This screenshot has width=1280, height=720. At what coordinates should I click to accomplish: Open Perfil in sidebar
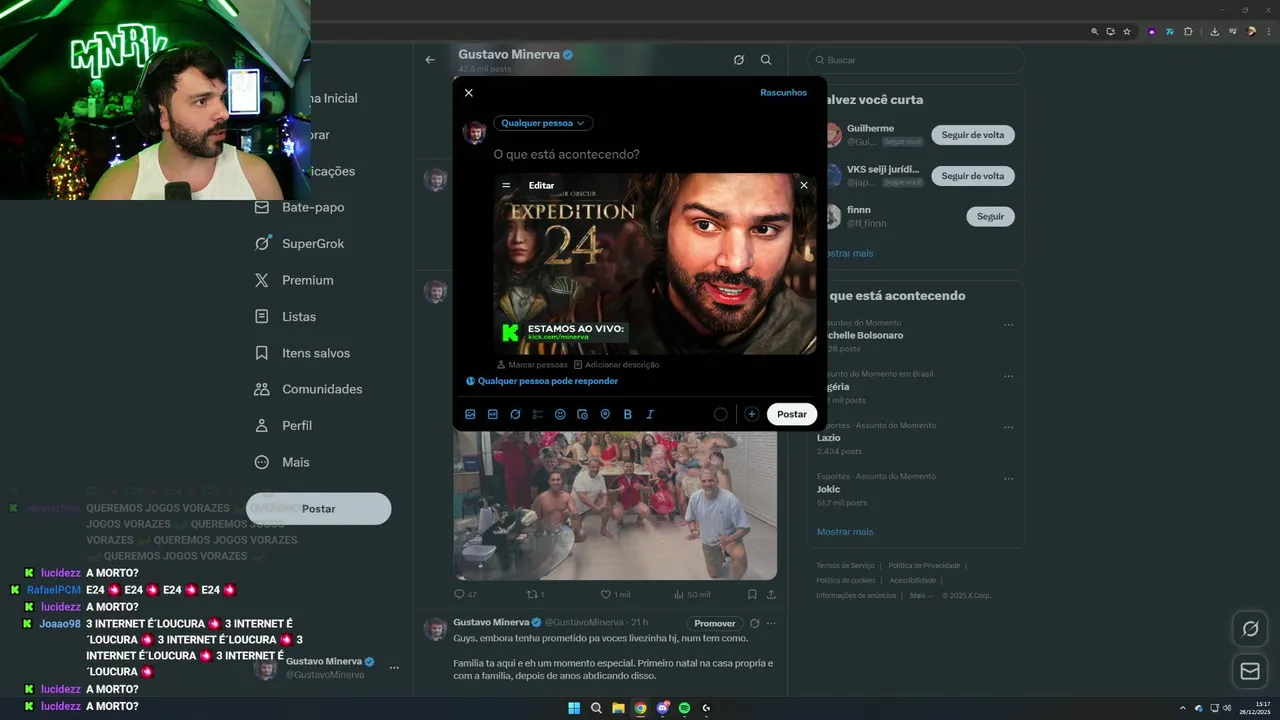pos(284,425)
